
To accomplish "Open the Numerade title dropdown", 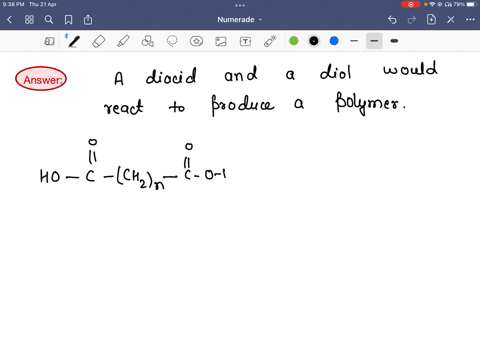I will (x=240, y=20).
